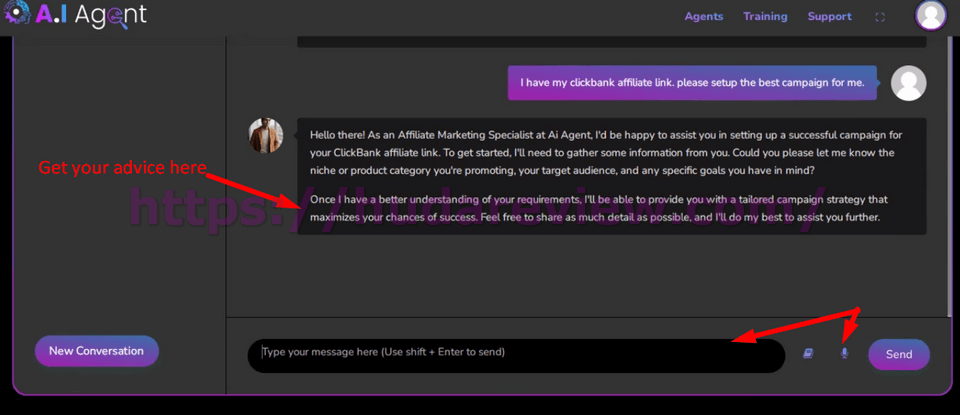
Task: Select the 'Once I have a better understanding' paragraph
Action: 599,208
